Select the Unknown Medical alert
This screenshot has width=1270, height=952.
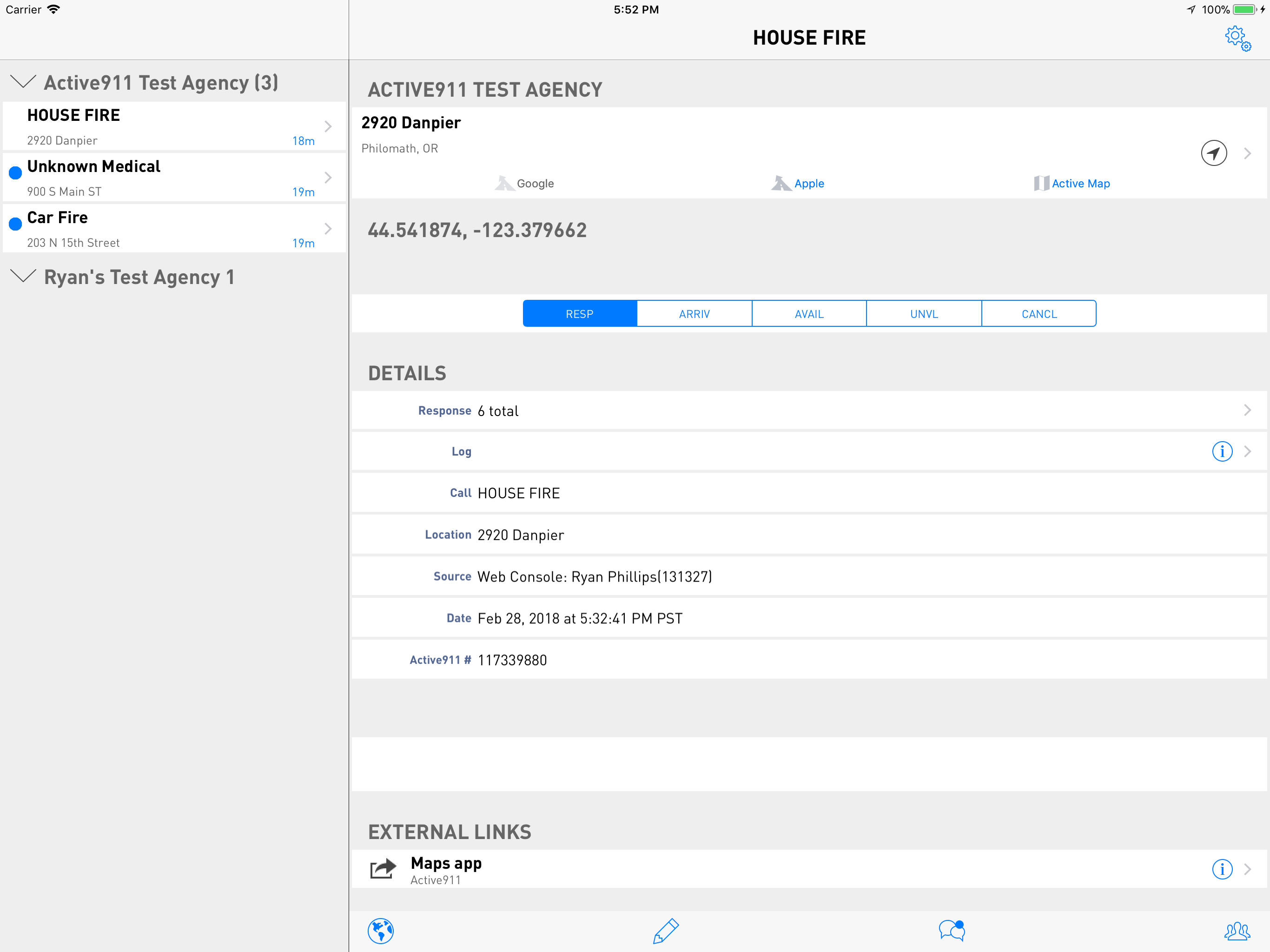[174, 178]
